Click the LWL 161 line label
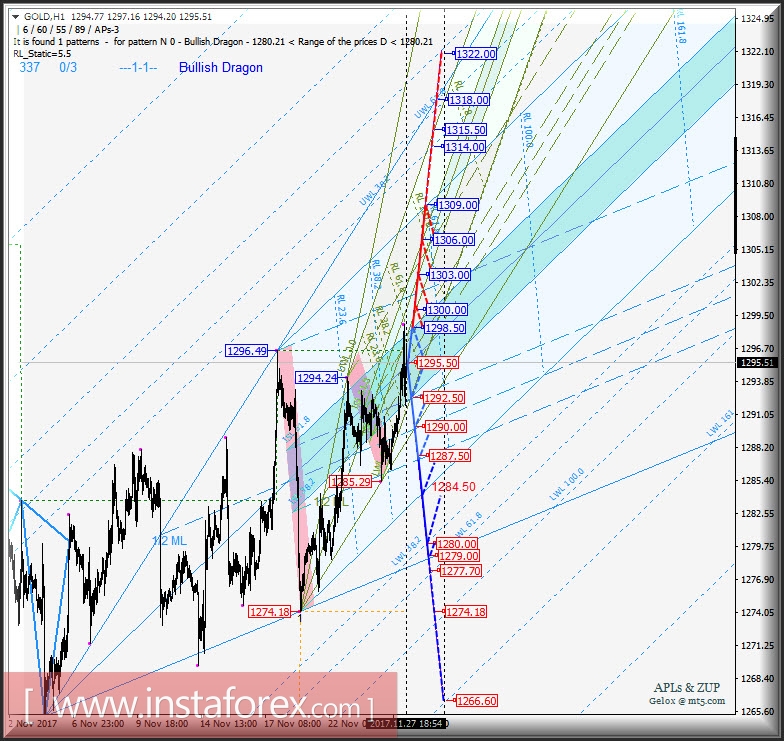This screenshot has height=741, width=784. 720,423
